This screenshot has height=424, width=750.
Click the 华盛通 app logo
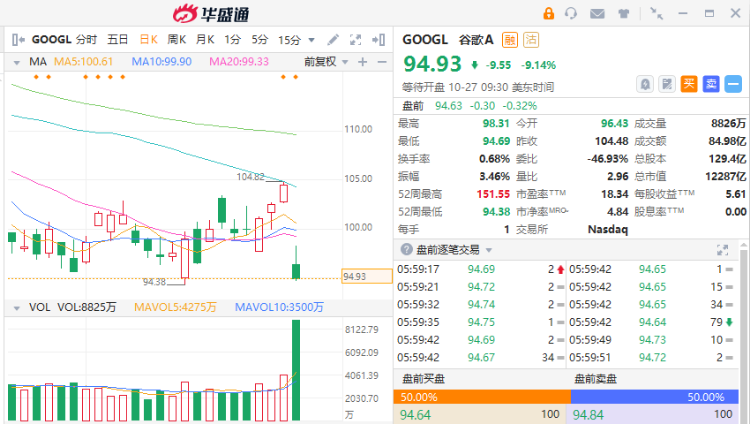[x=211, y=14]
